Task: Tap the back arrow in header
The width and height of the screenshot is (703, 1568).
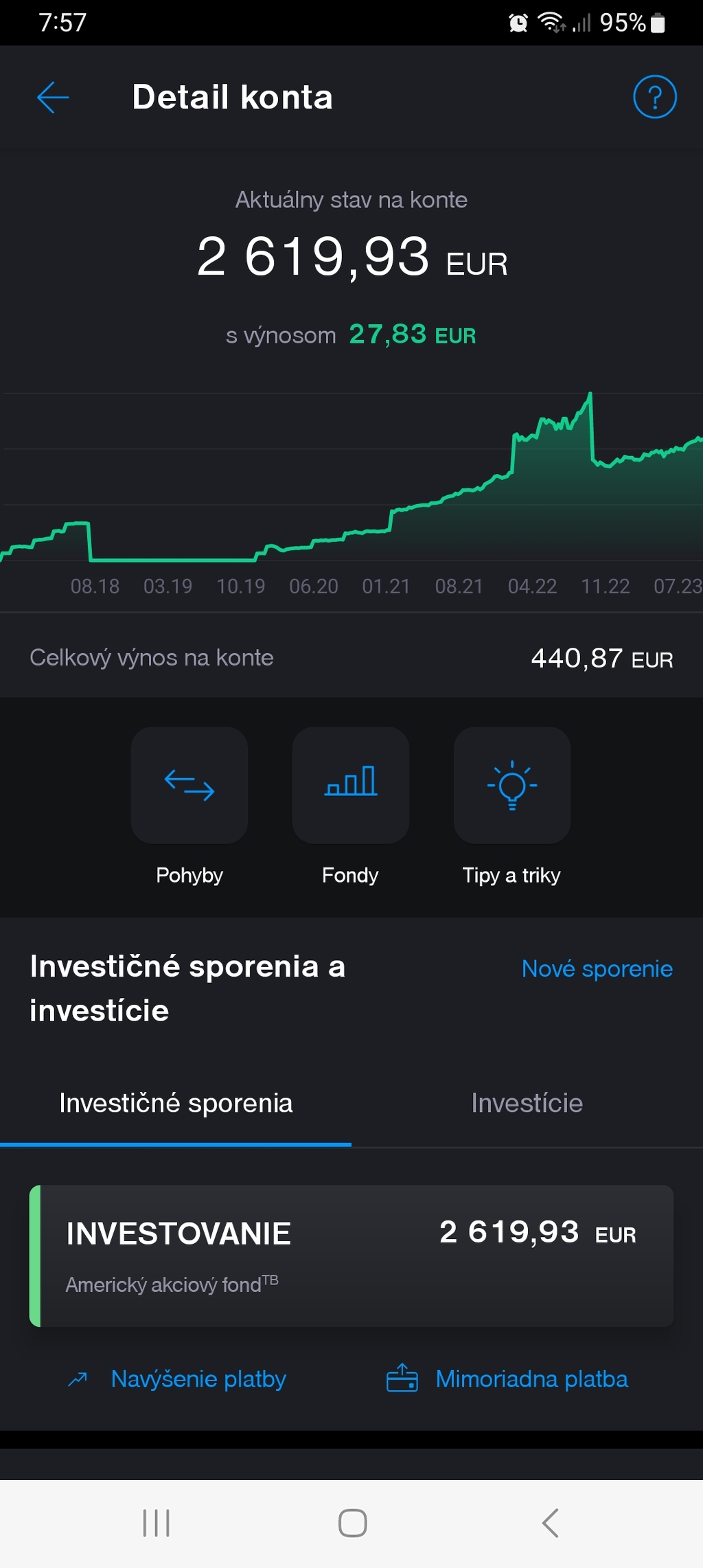Action: (53, 97)
